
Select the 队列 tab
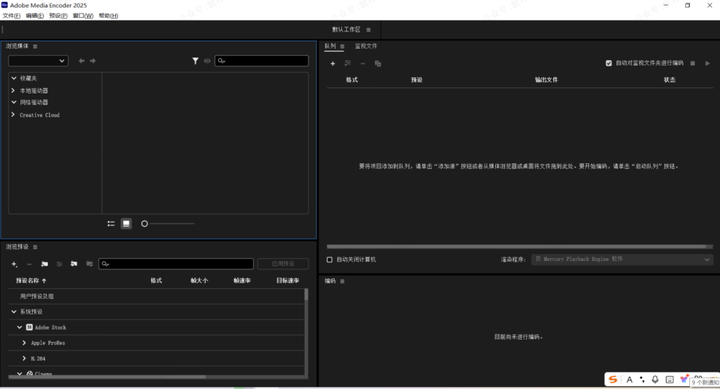click(x=330, y=46)
